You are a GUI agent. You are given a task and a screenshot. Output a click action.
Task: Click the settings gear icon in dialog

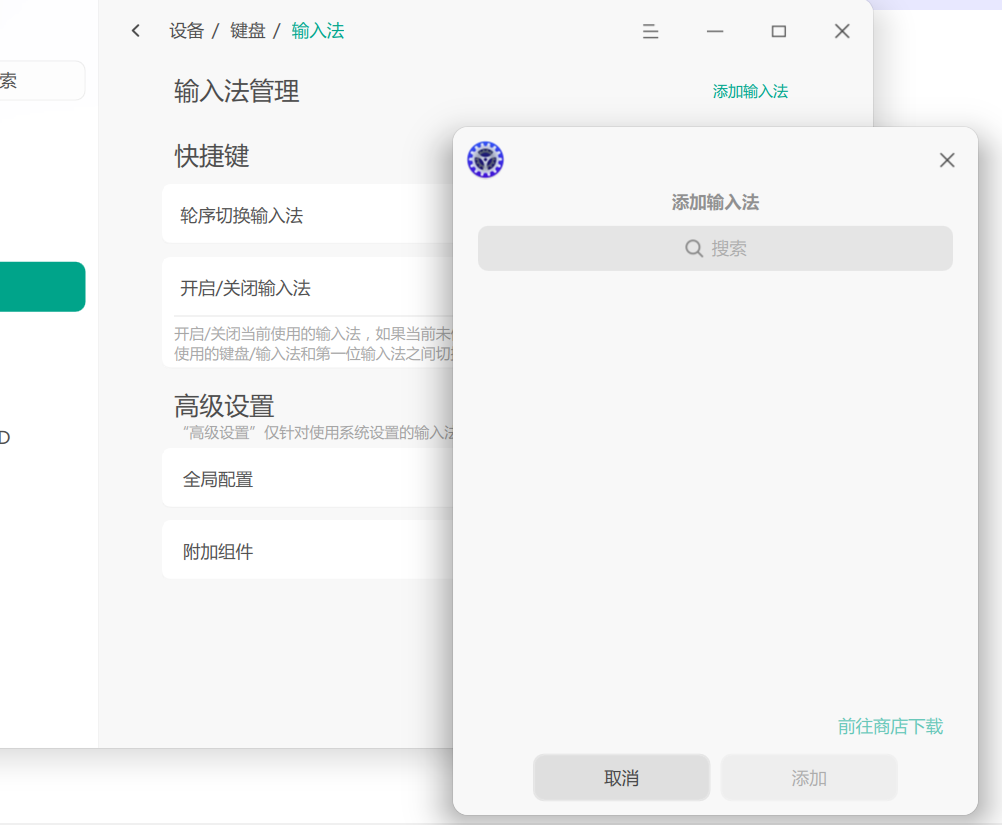click(485, 160)
